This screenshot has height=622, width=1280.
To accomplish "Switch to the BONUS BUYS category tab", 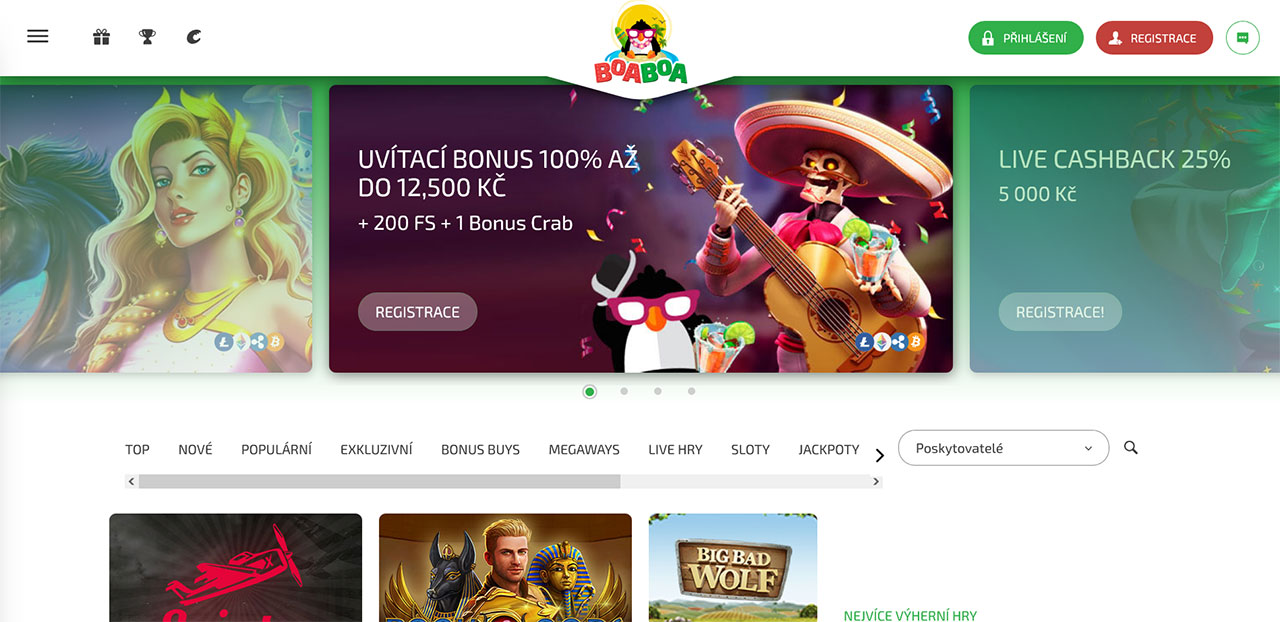I will click(480, 450).
